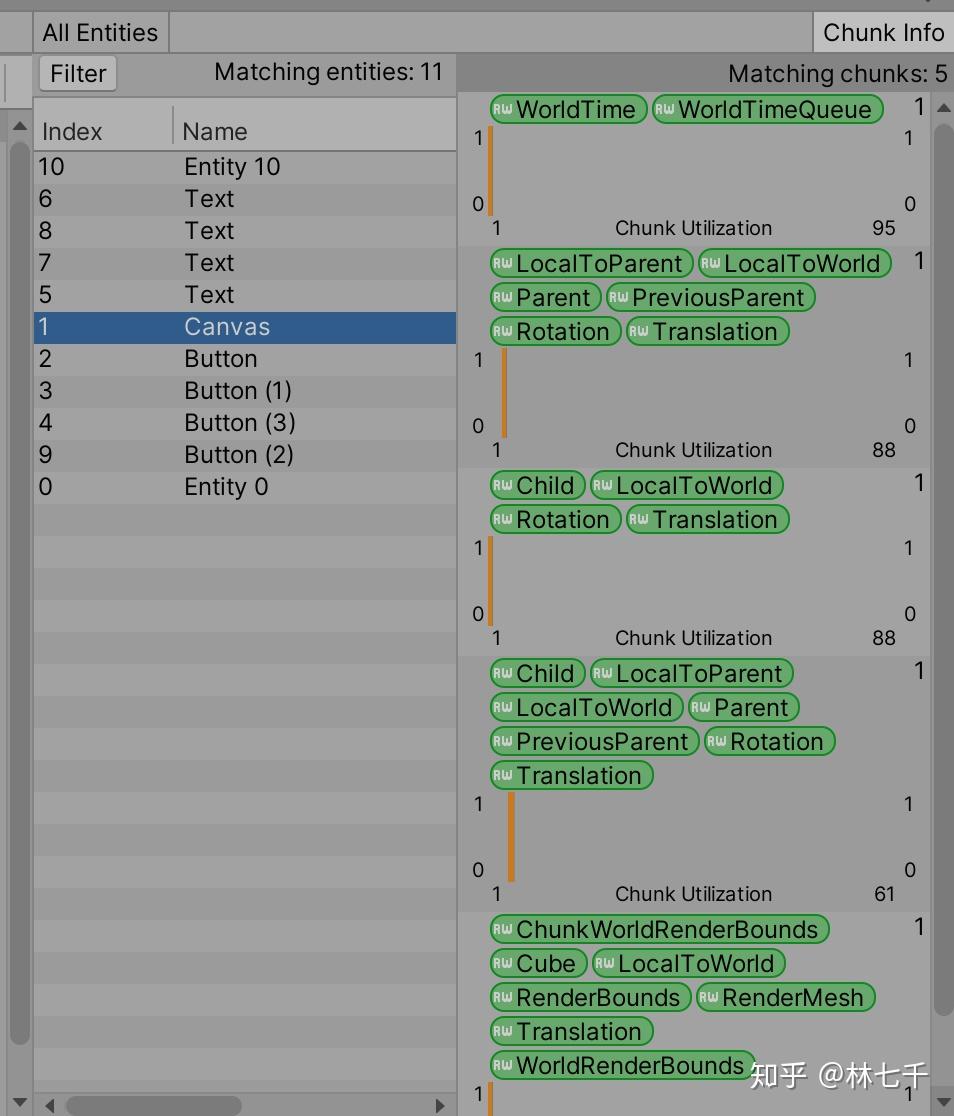
Task: Click the ChunkWorldRenderBounds component badge
Action: tap(659, 929)
